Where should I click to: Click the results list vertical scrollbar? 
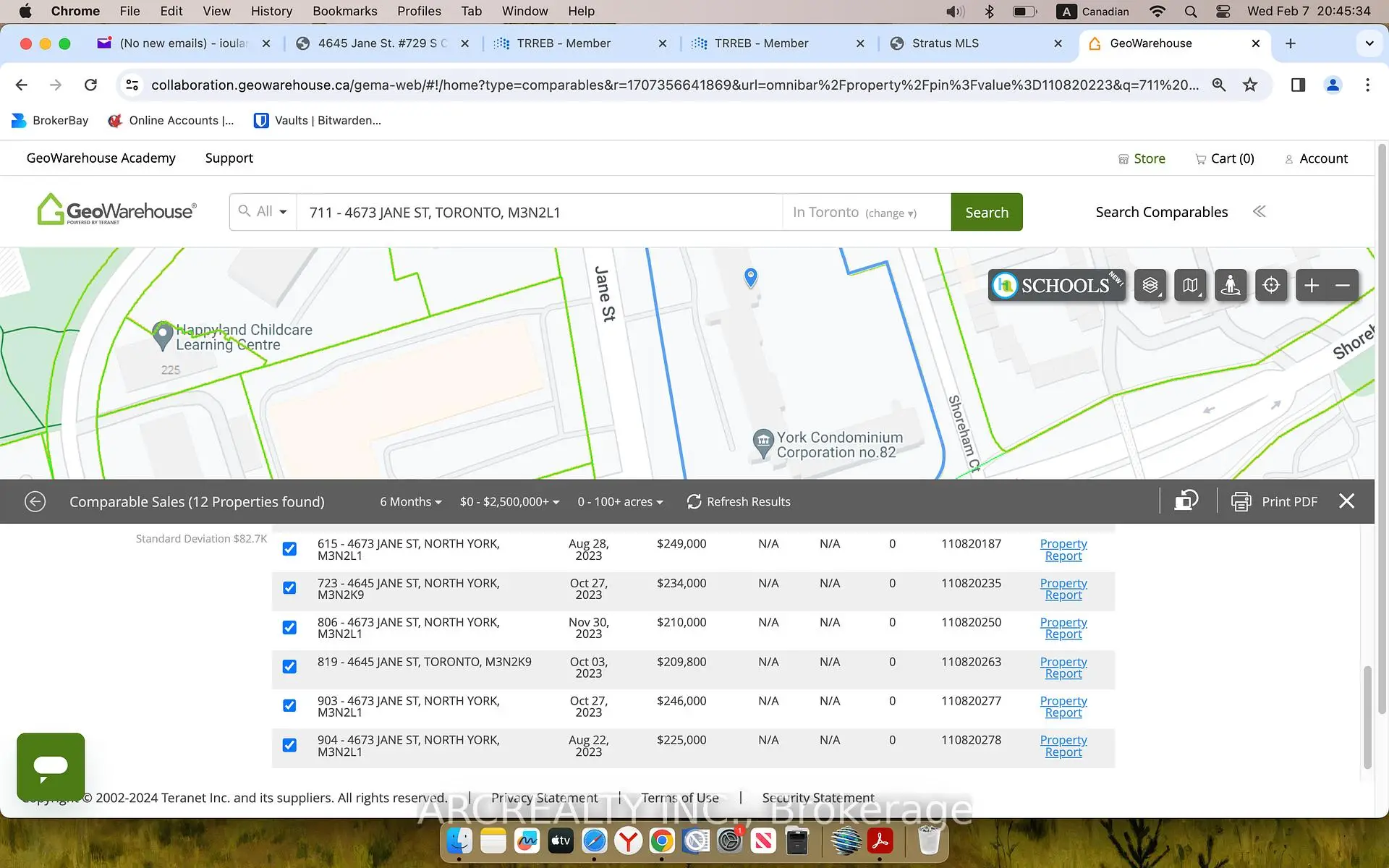coord(1367,716)
